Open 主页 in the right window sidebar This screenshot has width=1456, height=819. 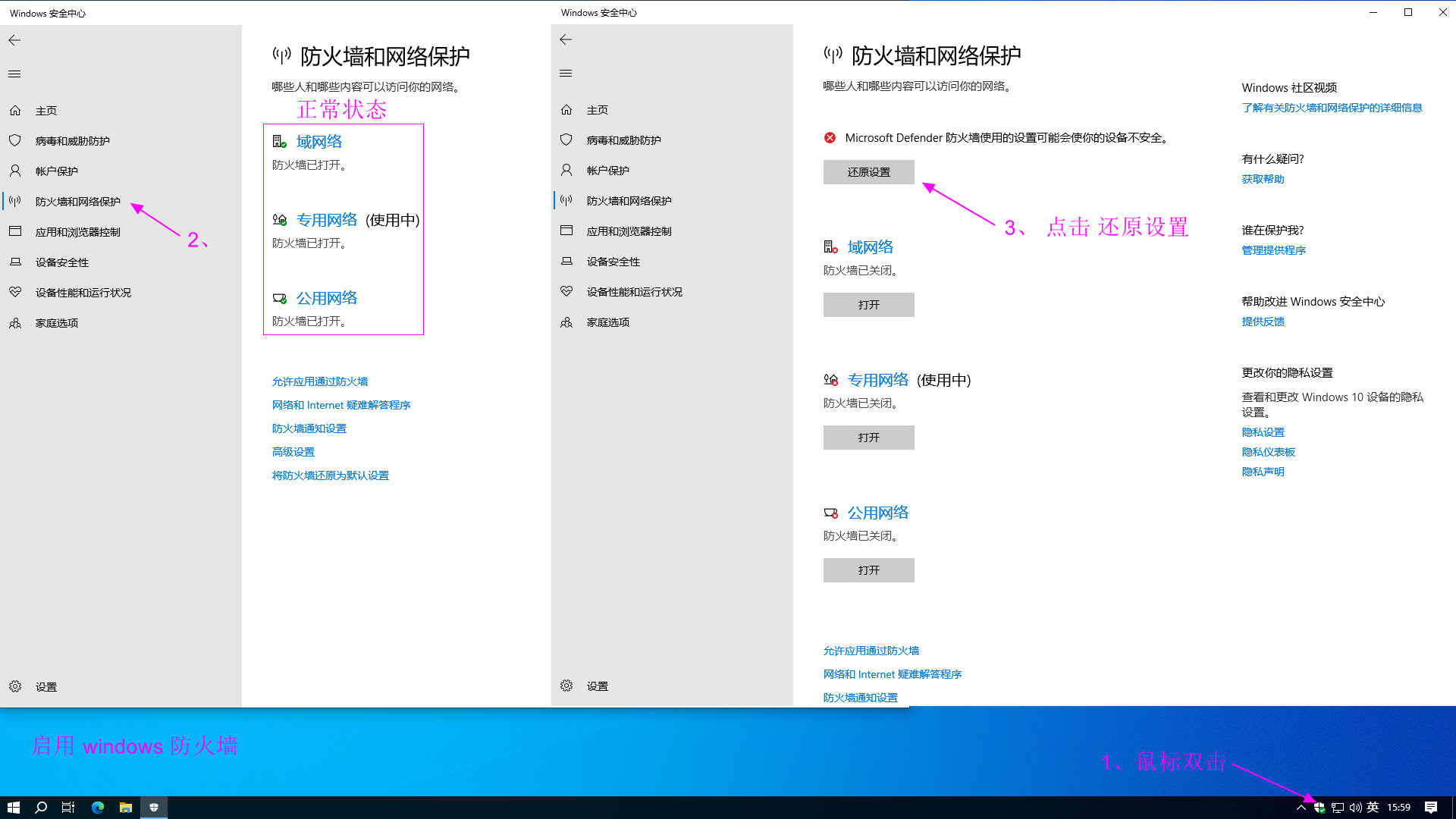[x=597, y=110]
